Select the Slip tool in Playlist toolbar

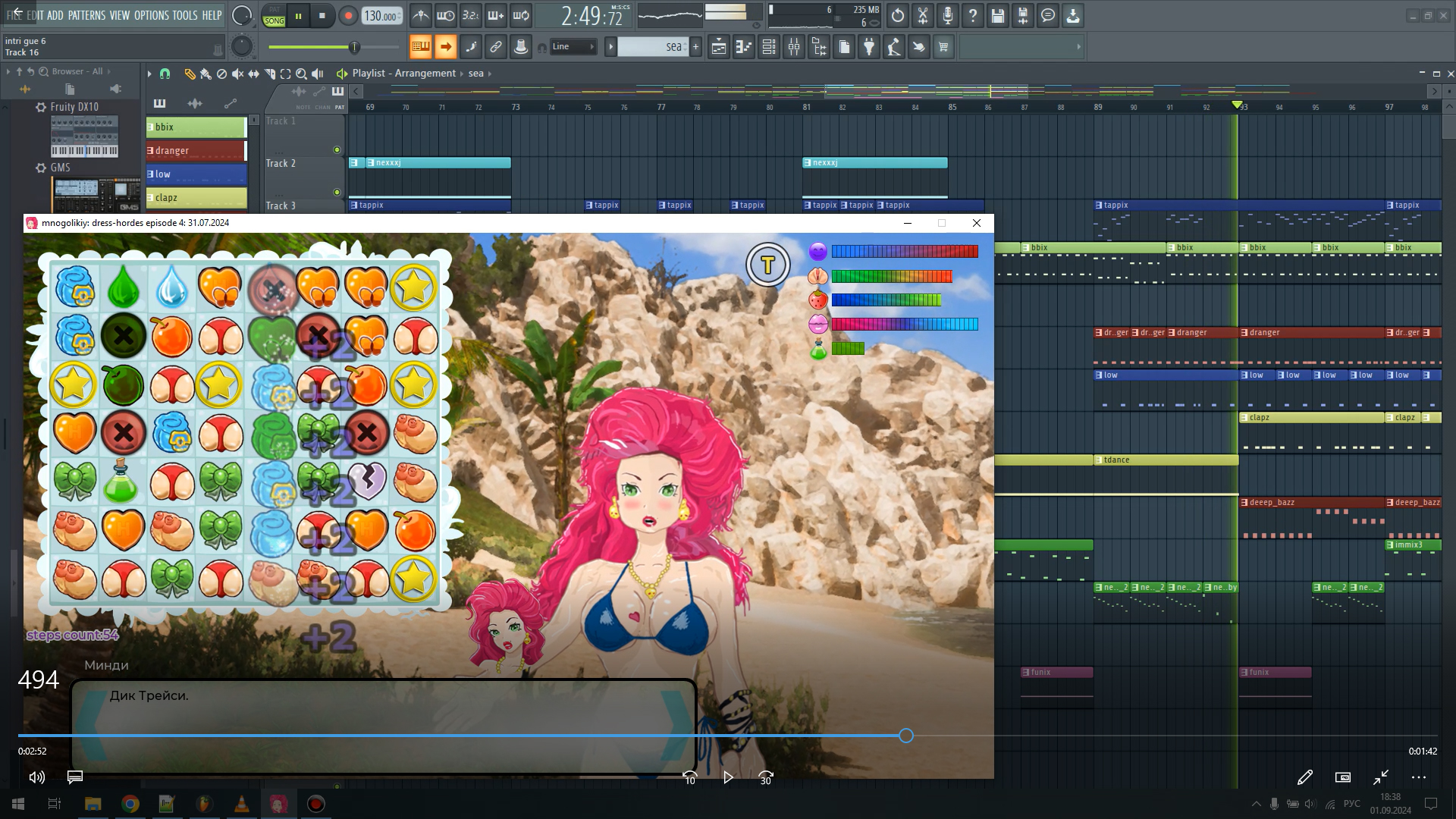pyautogui.click(x=253, y=74)
